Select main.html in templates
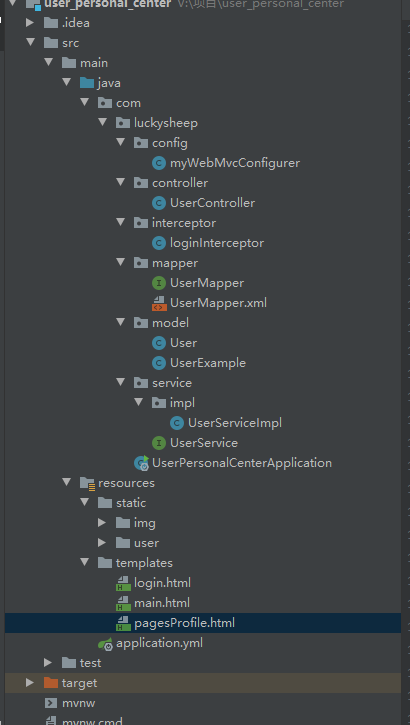Image resolution: width=410 pixels, height=725 pixels. coord(162,603)
